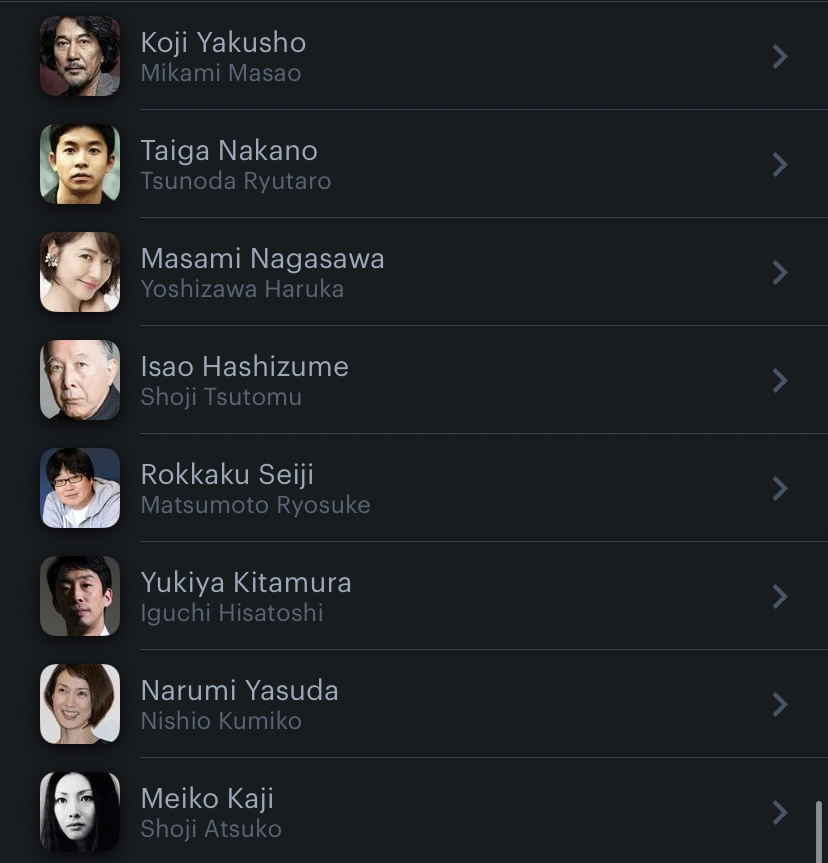Open the Meiko Kaji cast entry
The image size is (828, 863).
pos(207,798)
